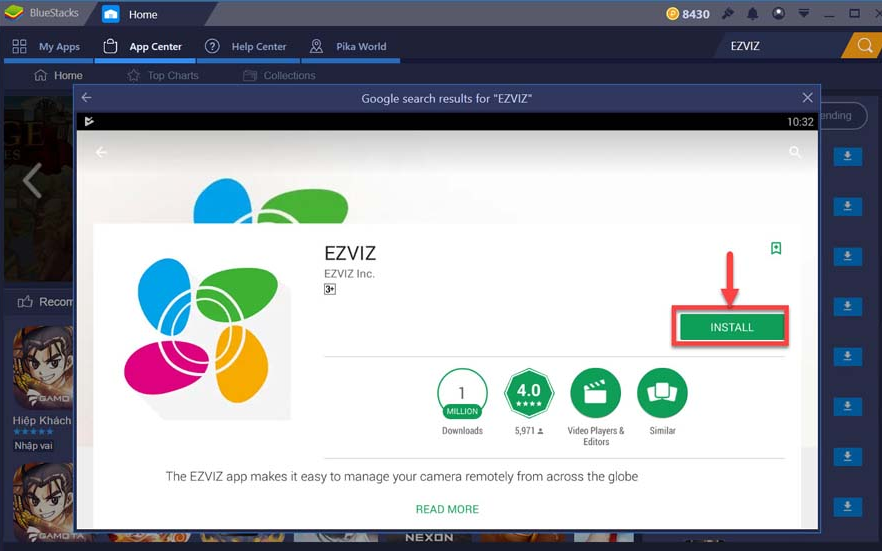The height and width of the screenshot is (551, 882).
Task: Tap the Play Store search magnifier icon
Action: tap(795, 152)
